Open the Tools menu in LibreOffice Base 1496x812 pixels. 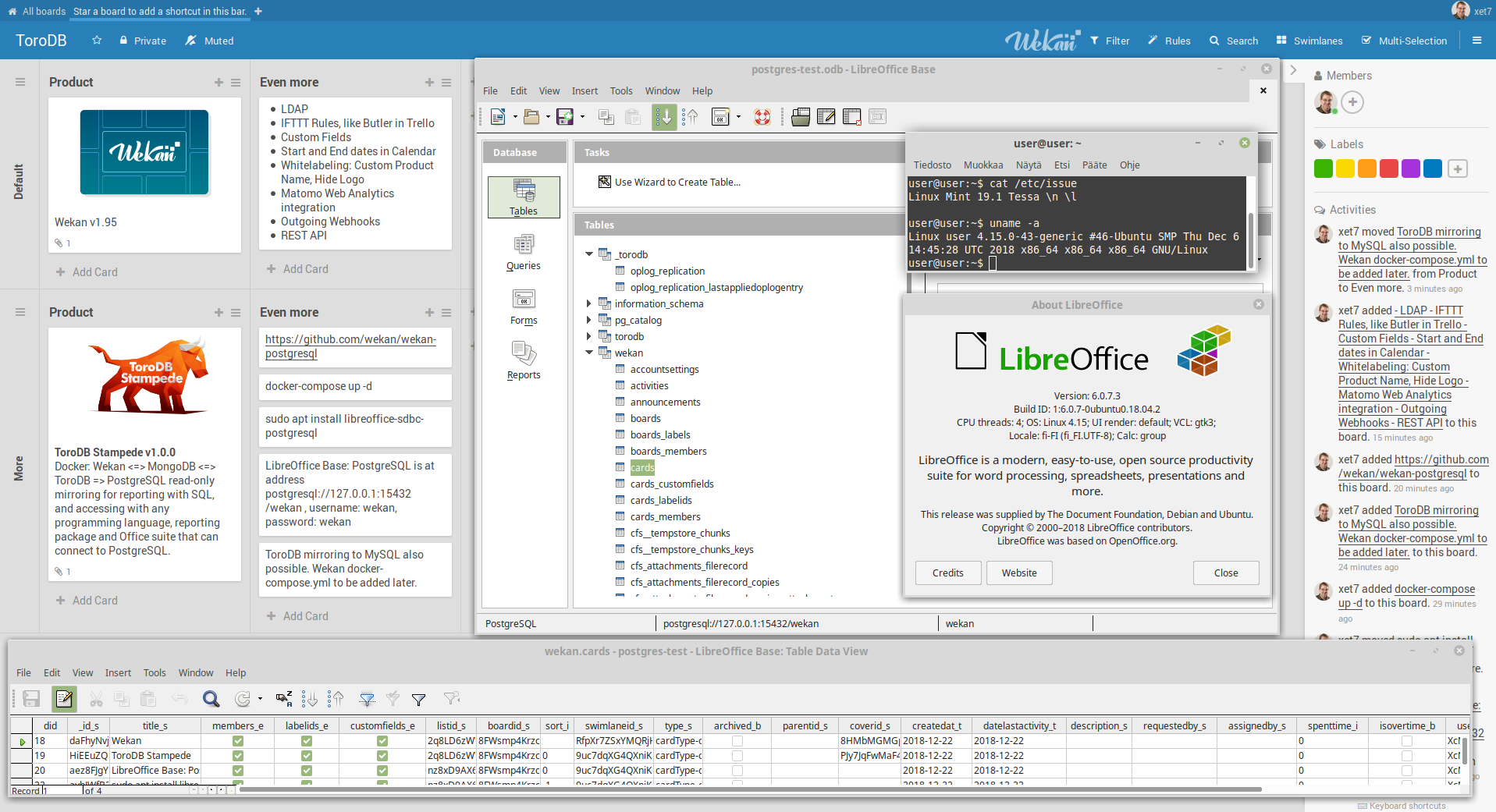pyautogui.click(x=620, y=91)
